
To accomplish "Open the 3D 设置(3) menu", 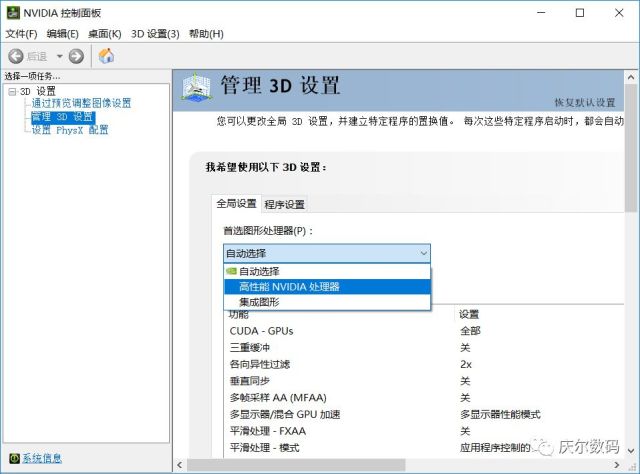I will tap(155, 34).
